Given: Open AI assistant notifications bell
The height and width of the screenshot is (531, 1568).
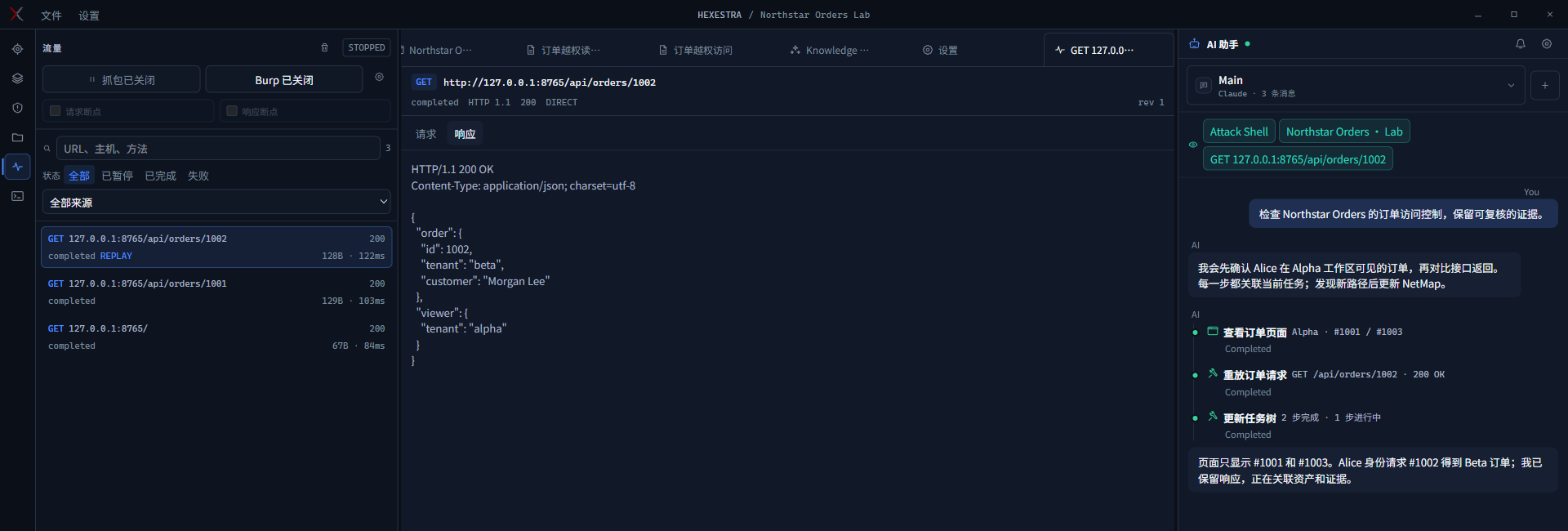Looking at the screenshot, I should [x=1521, y=44].
